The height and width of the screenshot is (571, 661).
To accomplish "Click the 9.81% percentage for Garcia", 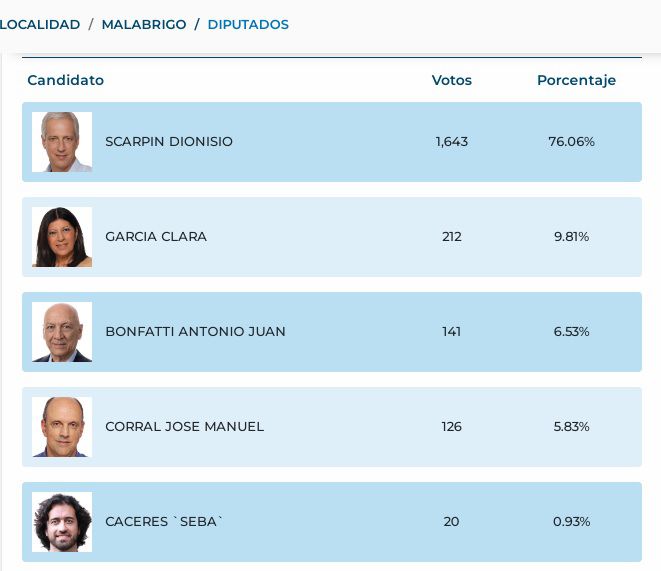I will pos(571,236).
